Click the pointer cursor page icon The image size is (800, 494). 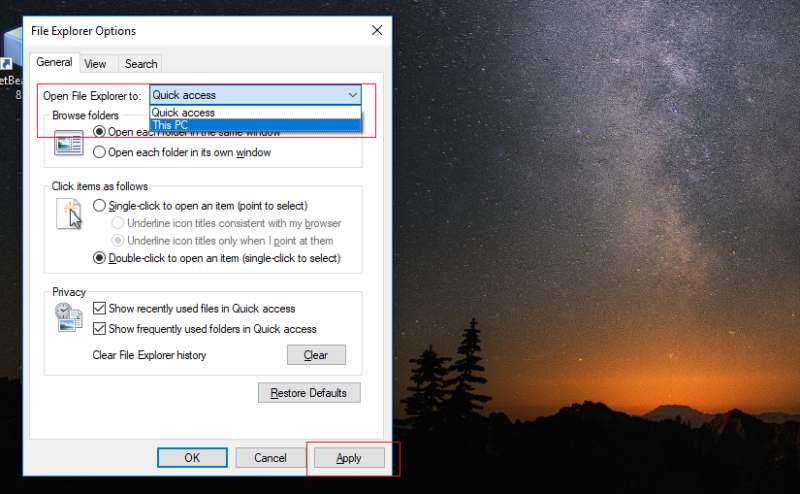tap(69, 214)
